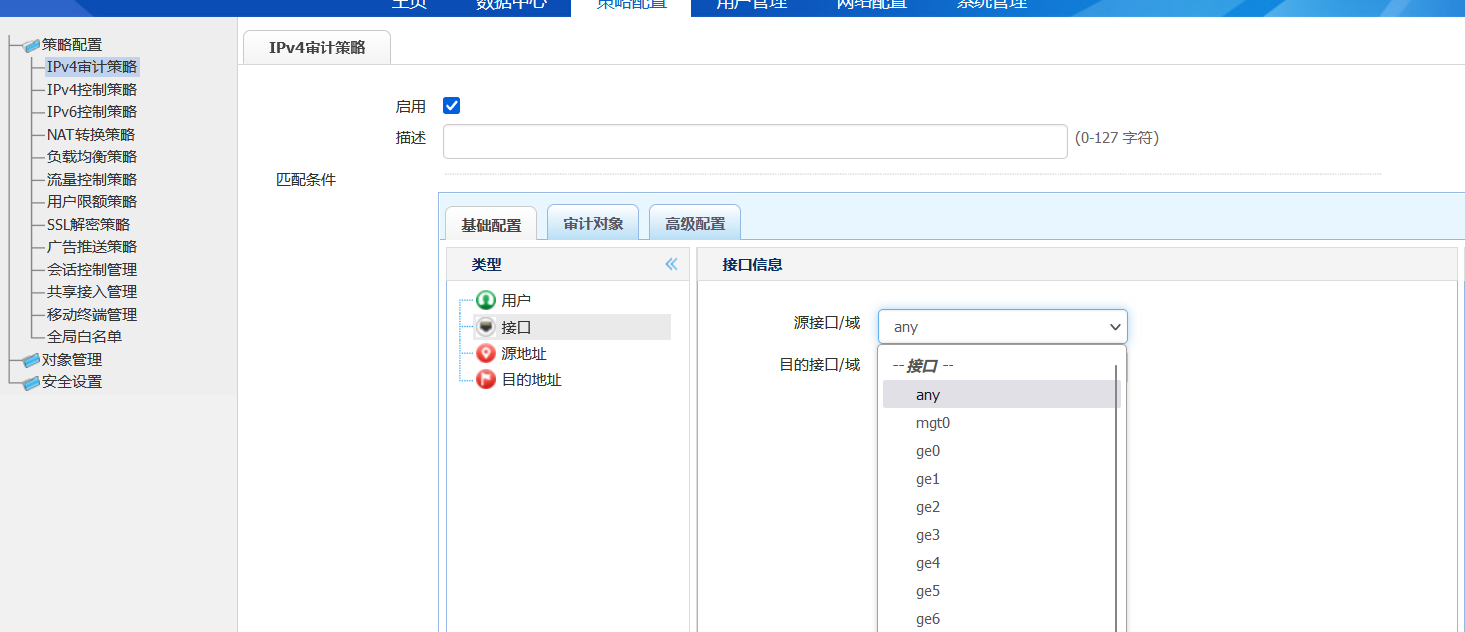Click the 描述 text input field
The height and width of the screenshot is (632, 1465).
tap(755, 141)
